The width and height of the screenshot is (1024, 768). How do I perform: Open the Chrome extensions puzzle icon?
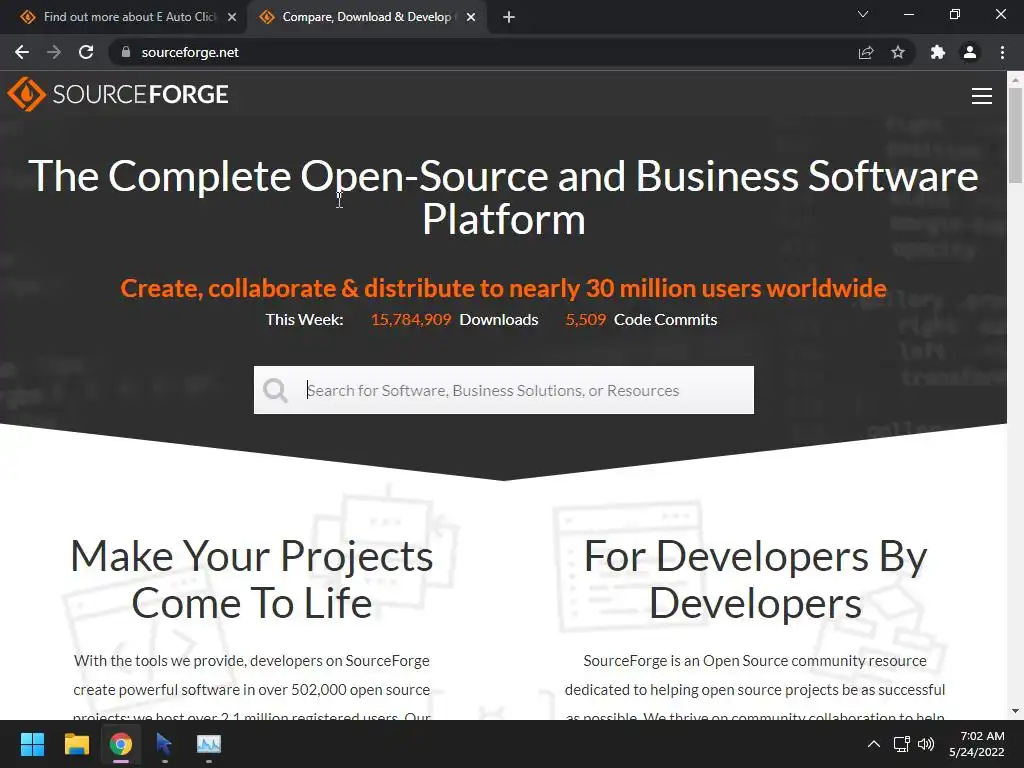(938, 52)
